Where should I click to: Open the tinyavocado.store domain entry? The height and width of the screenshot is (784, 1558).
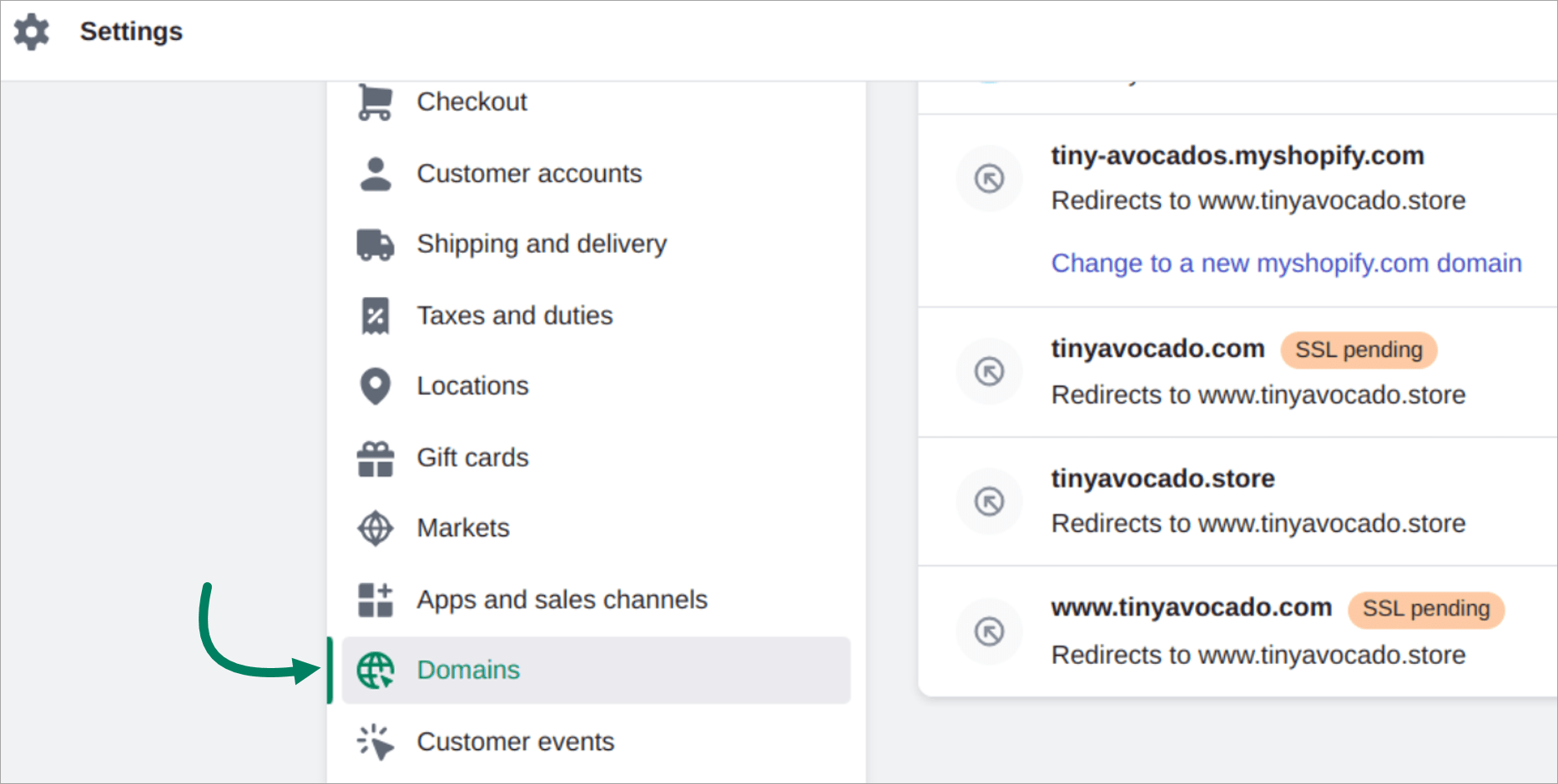pyautogui.click(x=1162, y=479)
